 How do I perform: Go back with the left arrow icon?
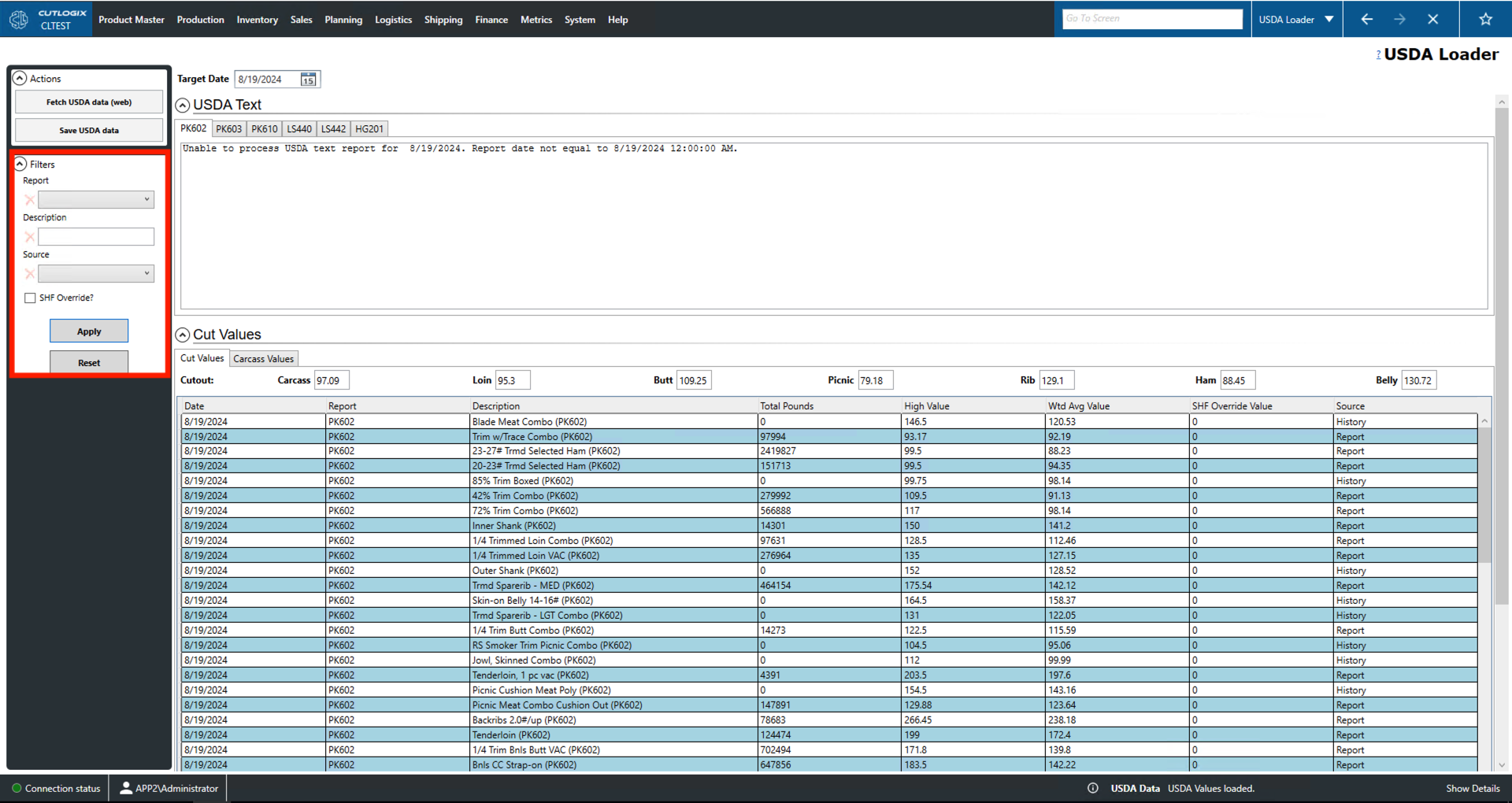(1366, 20)
